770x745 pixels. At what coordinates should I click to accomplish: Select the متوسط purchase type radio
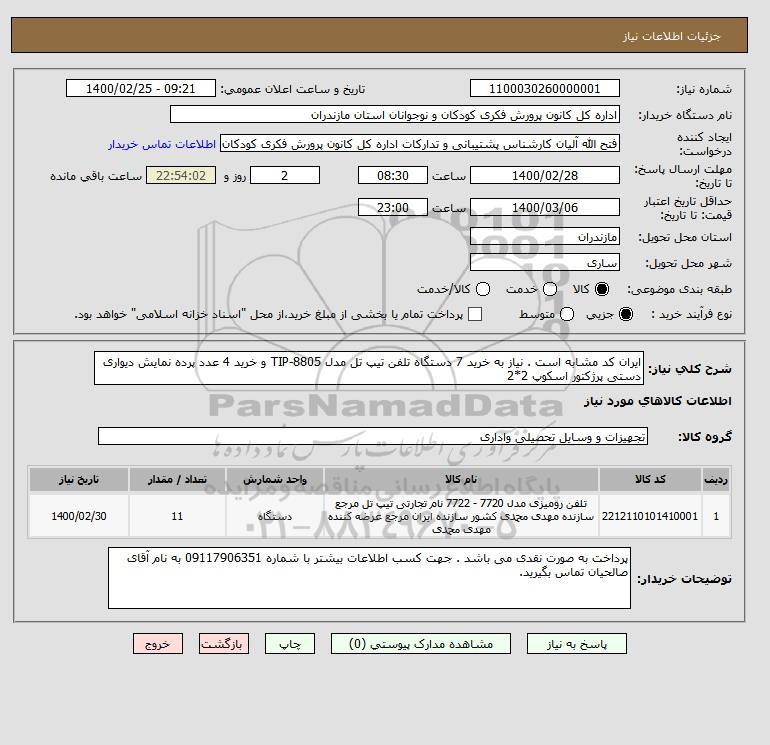coord(567,314)
